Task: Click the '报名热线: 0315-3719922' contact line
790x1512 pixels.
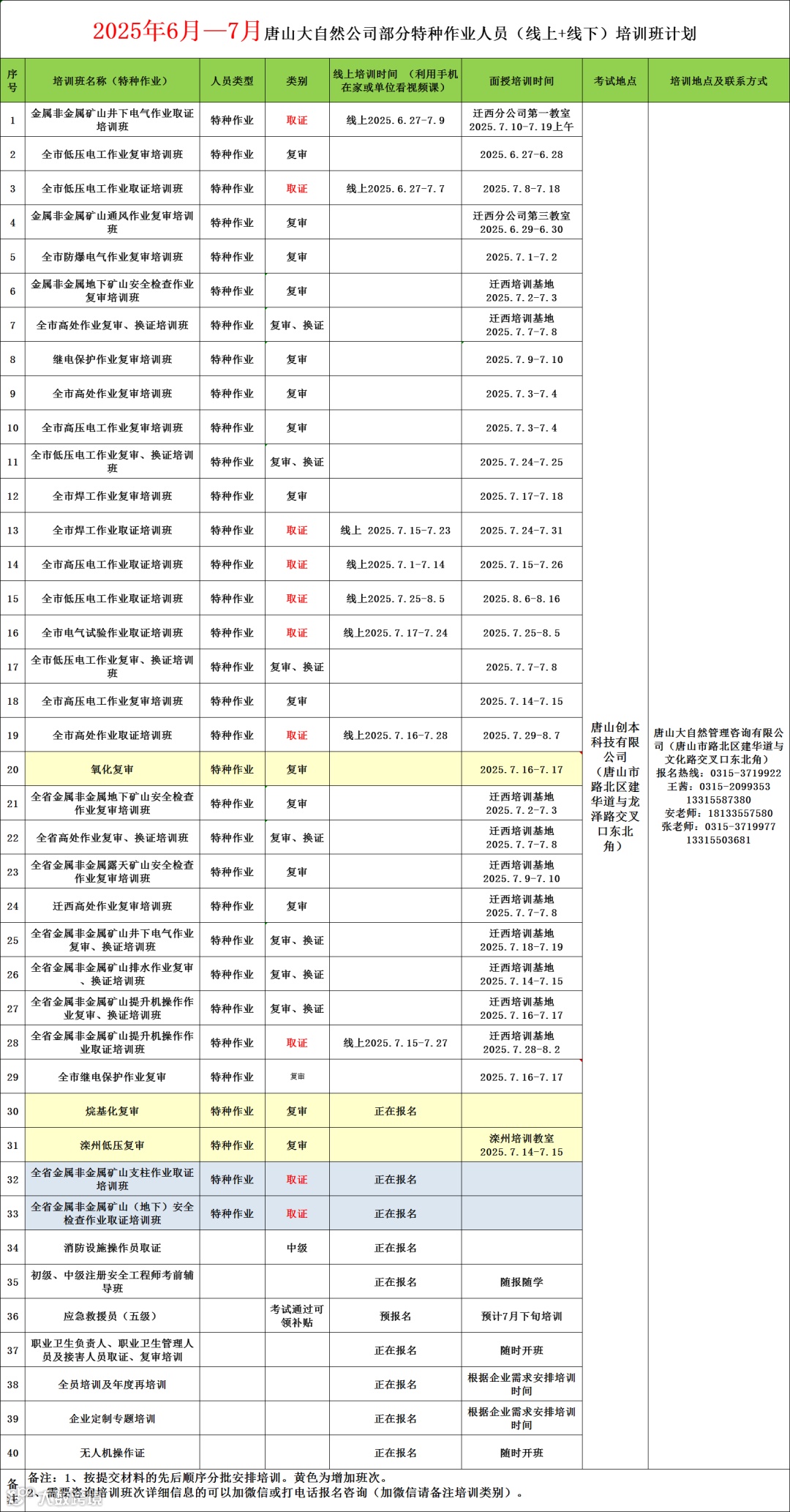Action: click(718, 773)
